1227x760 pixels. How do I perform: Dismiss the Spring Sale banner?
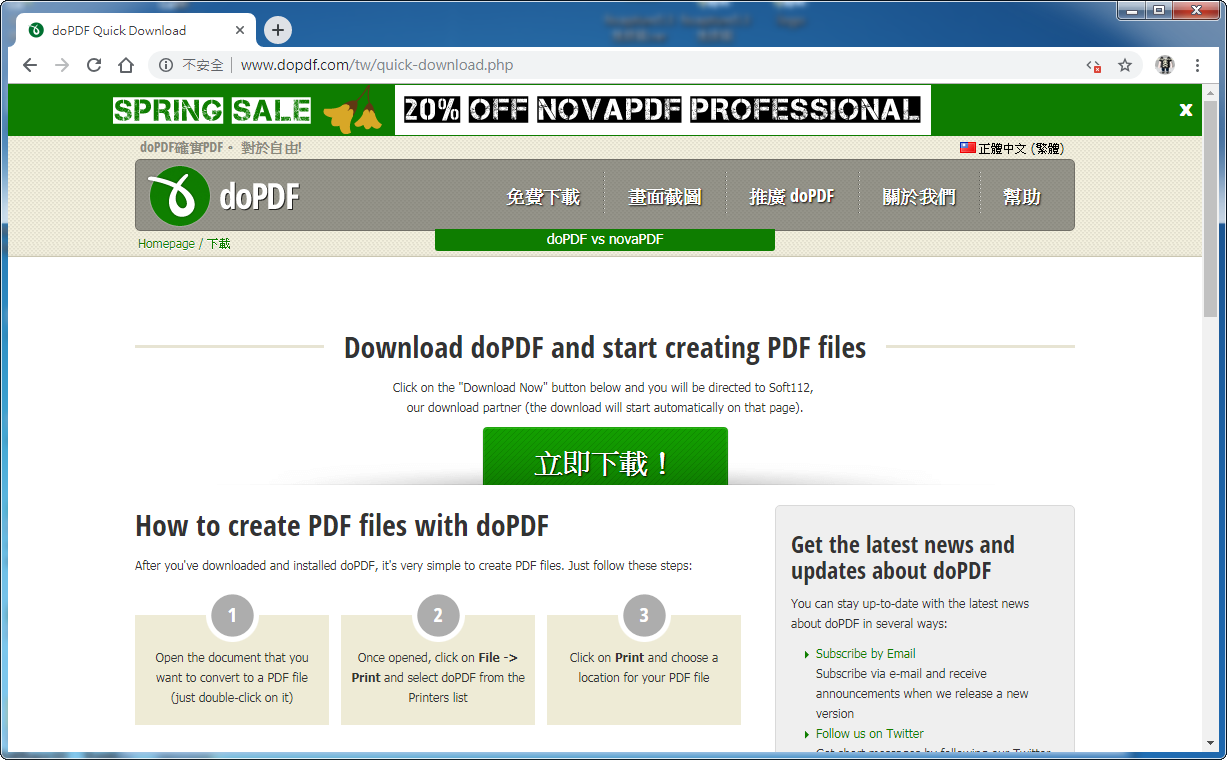click(1186, 110)
